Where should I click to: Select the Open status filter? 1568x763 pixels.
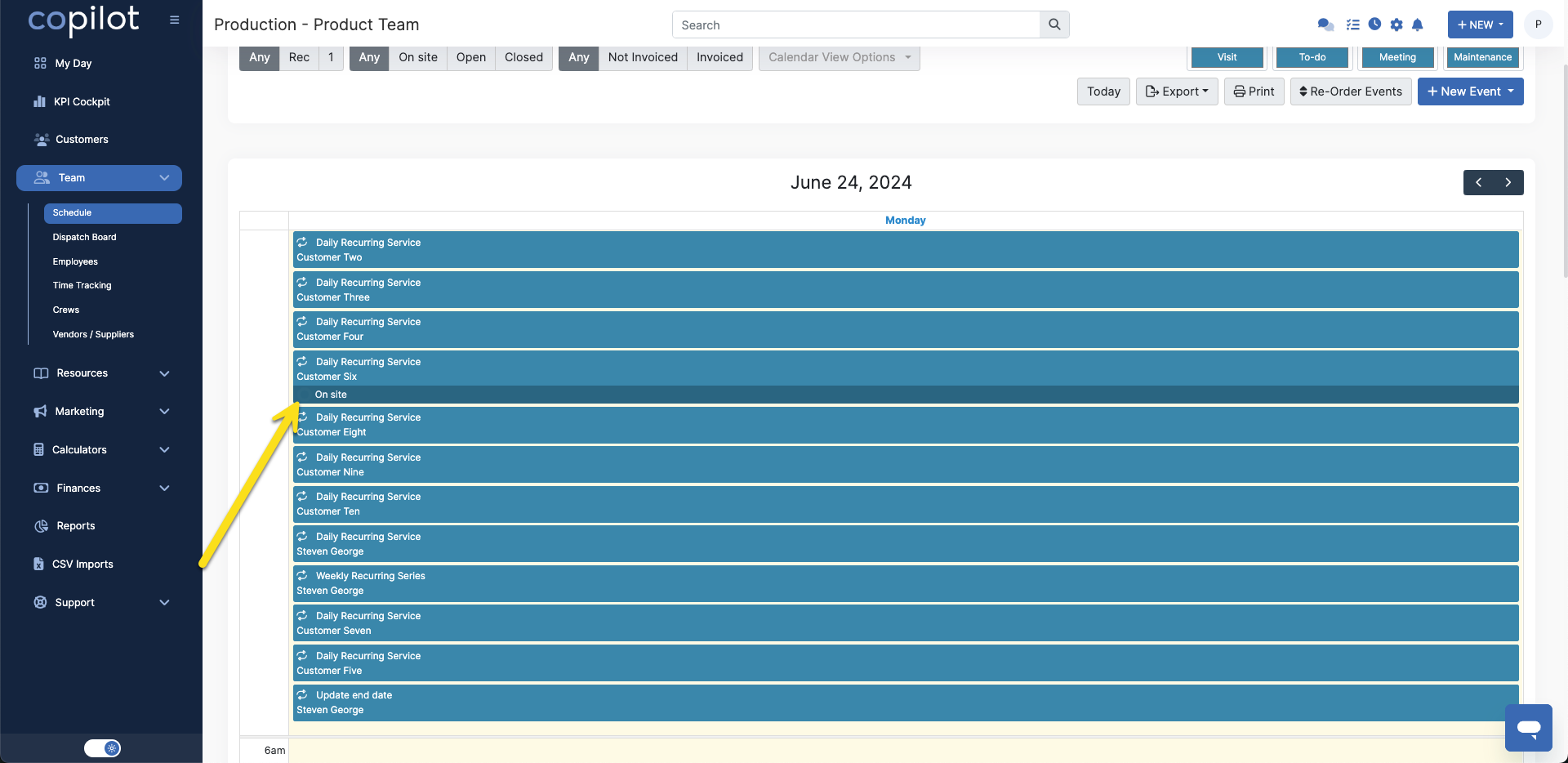click(471, 57)
